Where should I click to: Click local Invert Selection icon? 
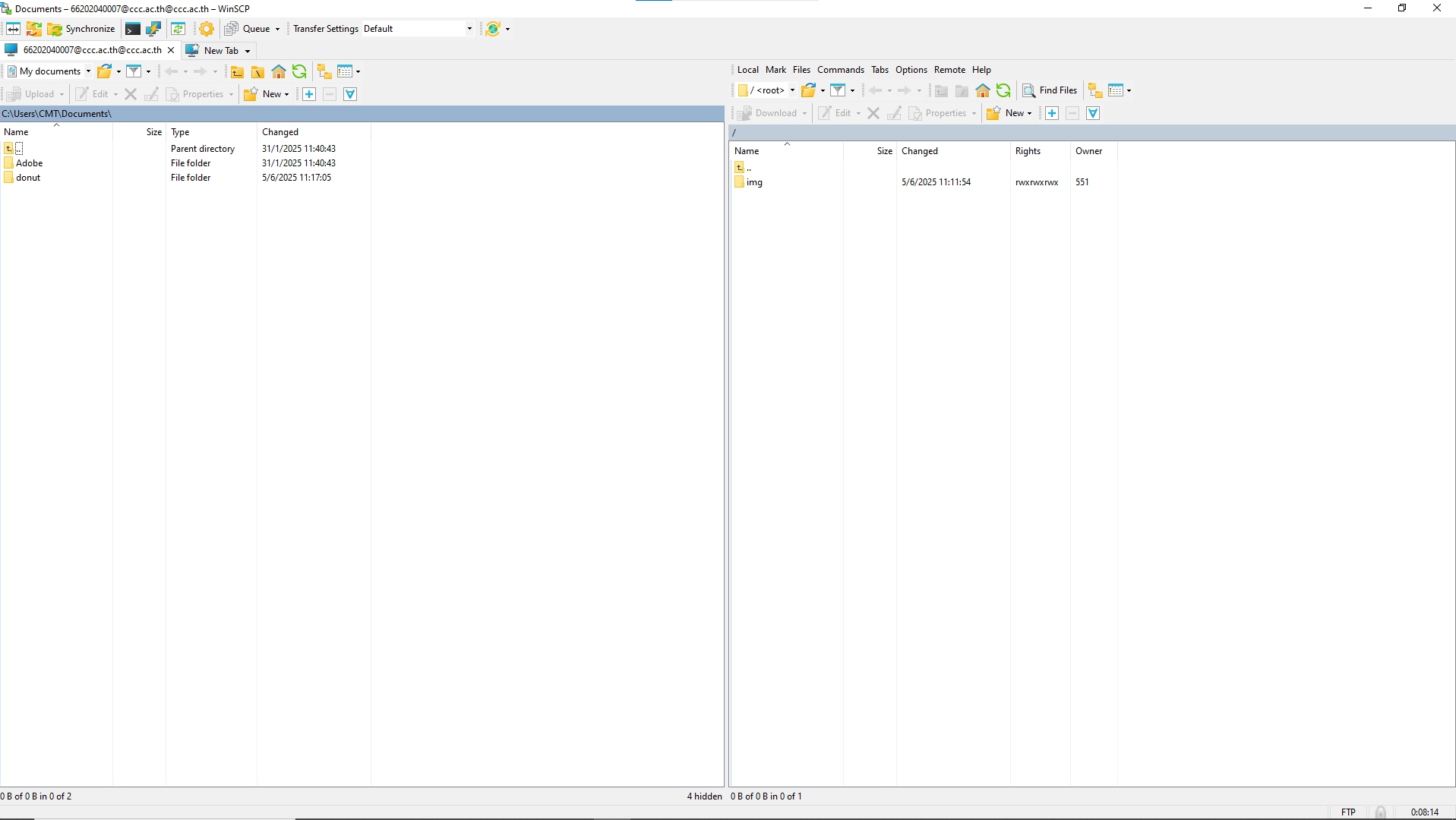pos(350,94)
